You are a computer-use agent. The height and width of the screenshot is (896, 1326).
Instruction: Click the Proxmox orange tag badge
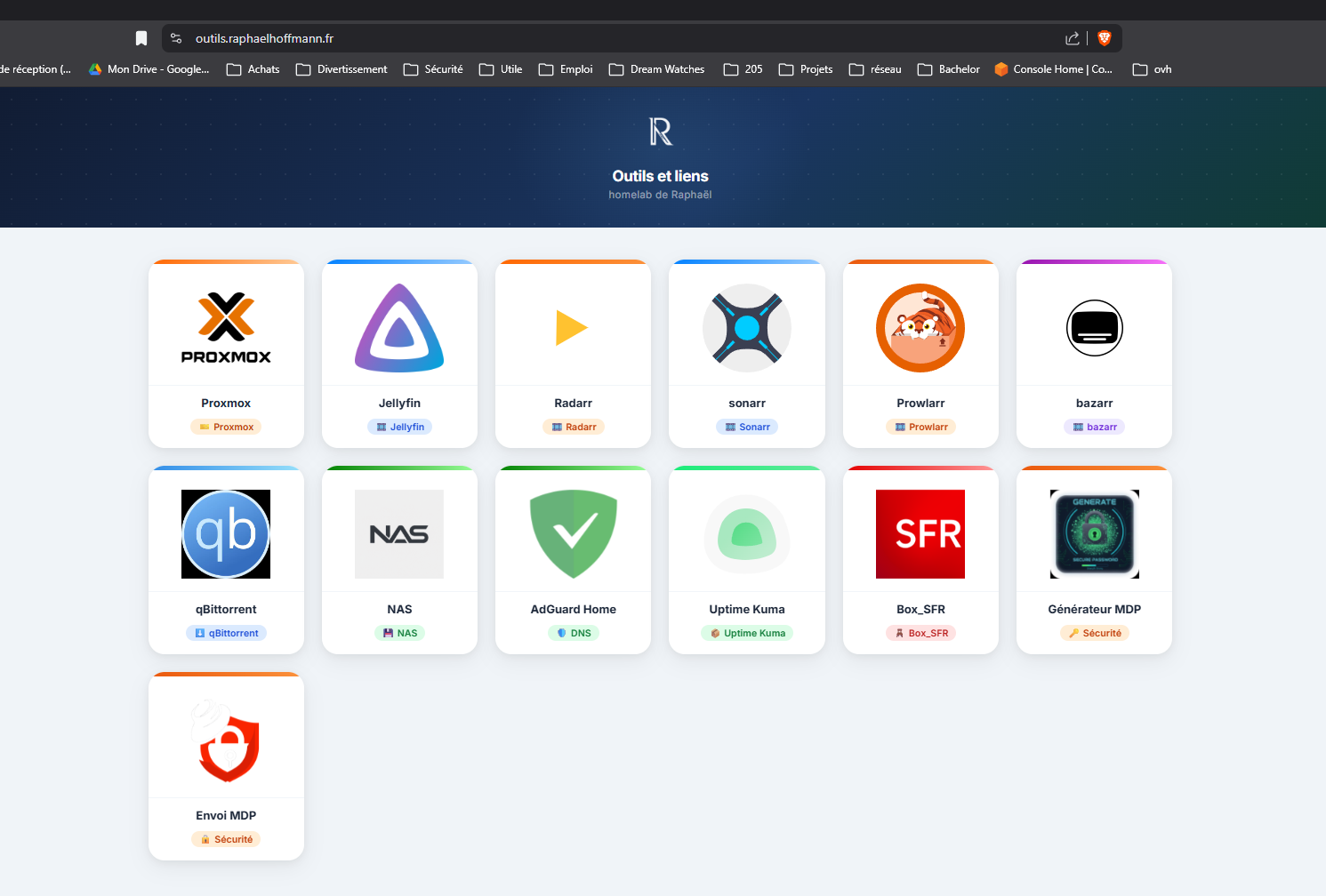226,427
